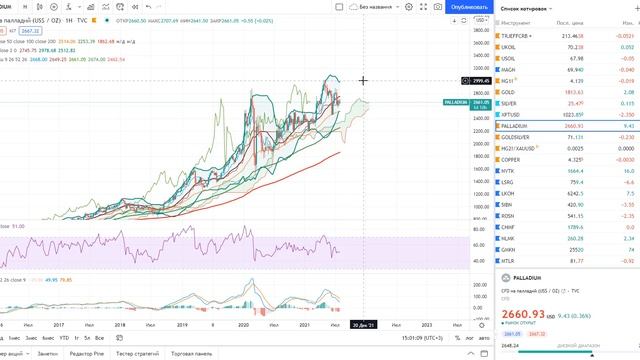
Task: Click the price label plus icon on crosshair
Action: tap(465, 81)
